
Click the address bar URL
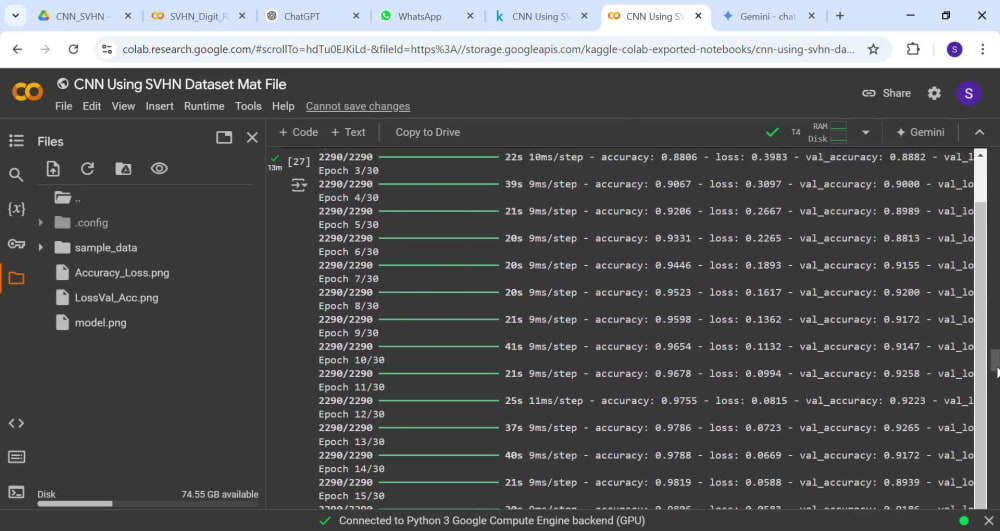(488, 49)
